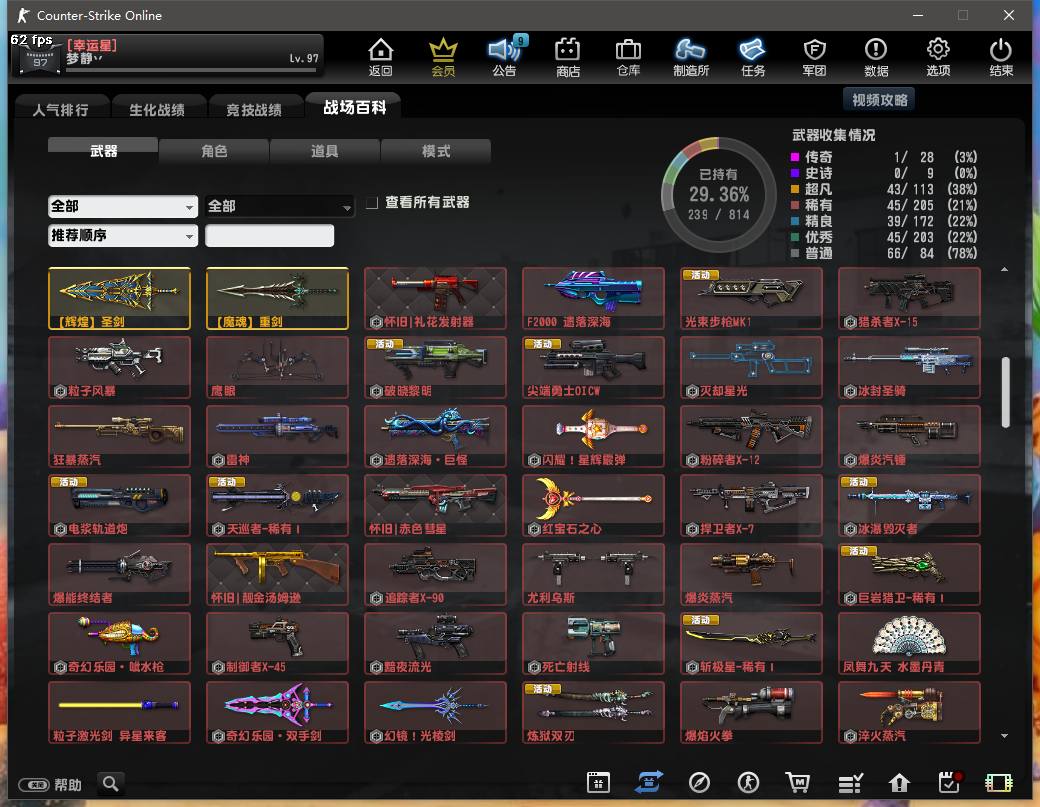Switch to the 生化战绩 tab
Screen dimensions: 1040x807
point(157,109)
